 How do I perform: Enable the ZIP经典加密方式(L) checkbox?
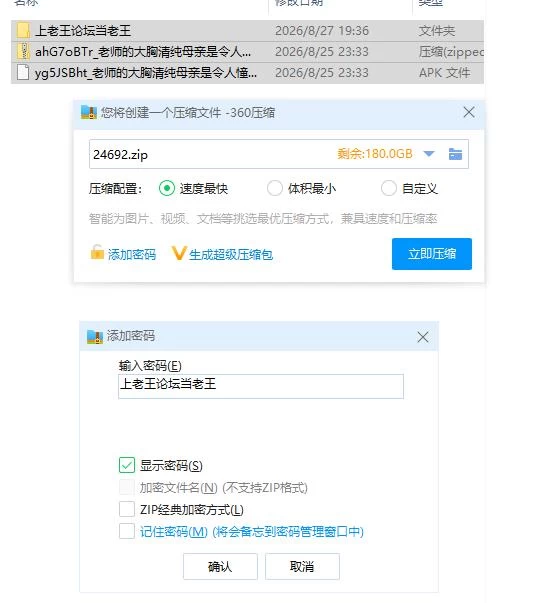(x=127, y=509)
